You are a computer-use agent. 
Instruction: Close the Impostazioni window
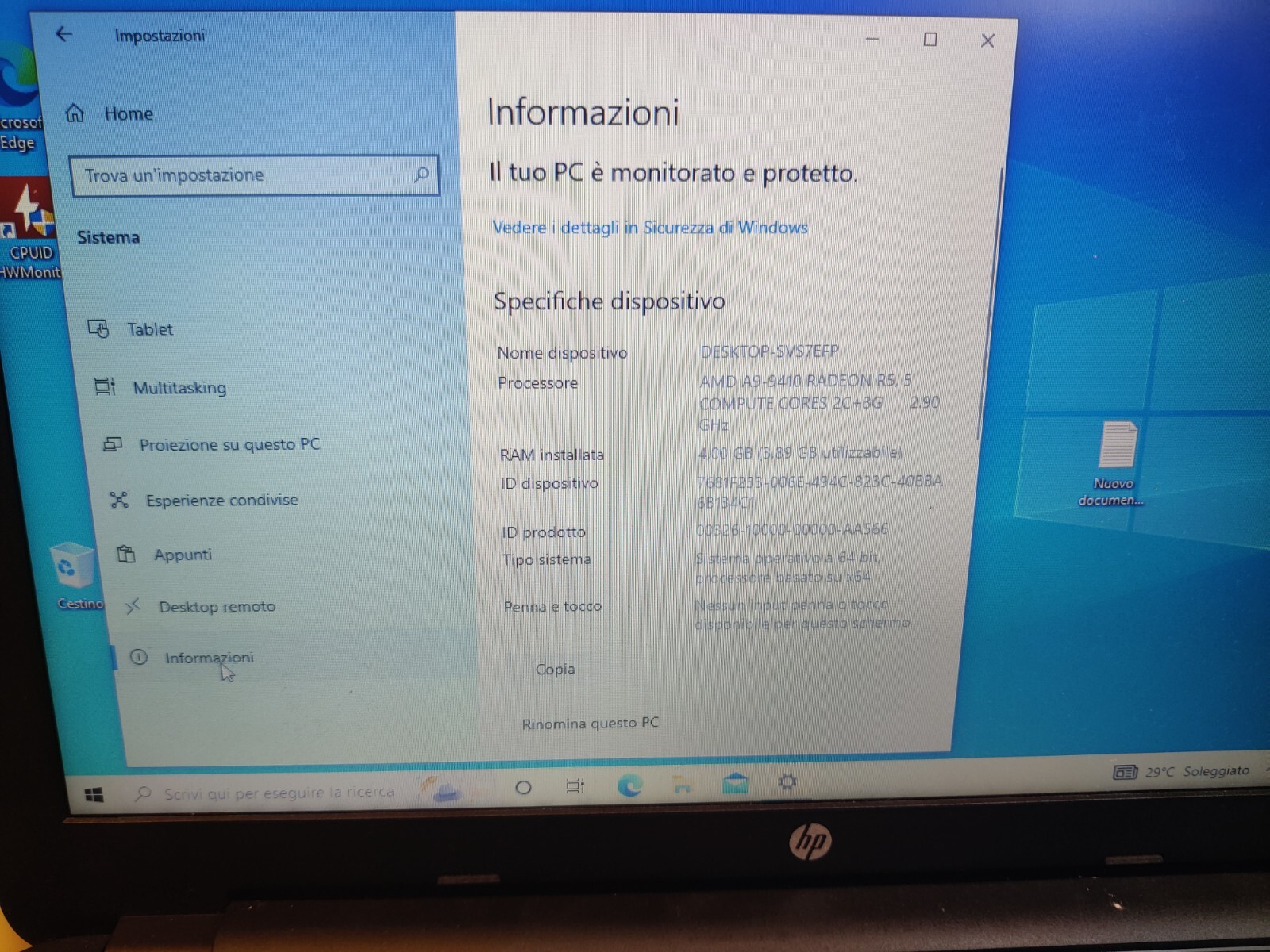[x=987, y=40]
